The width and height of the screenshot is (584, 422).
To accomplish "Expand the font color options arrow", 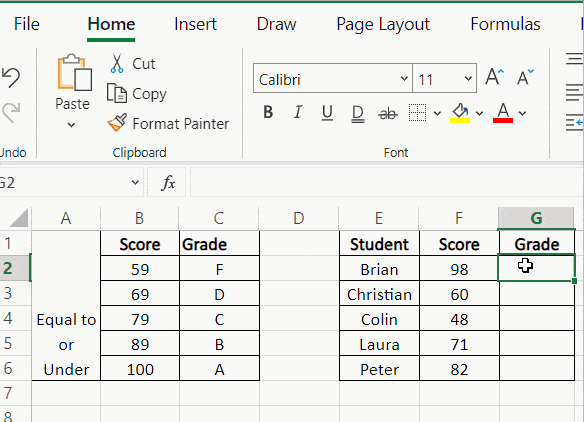I will [x=522, y=113].
